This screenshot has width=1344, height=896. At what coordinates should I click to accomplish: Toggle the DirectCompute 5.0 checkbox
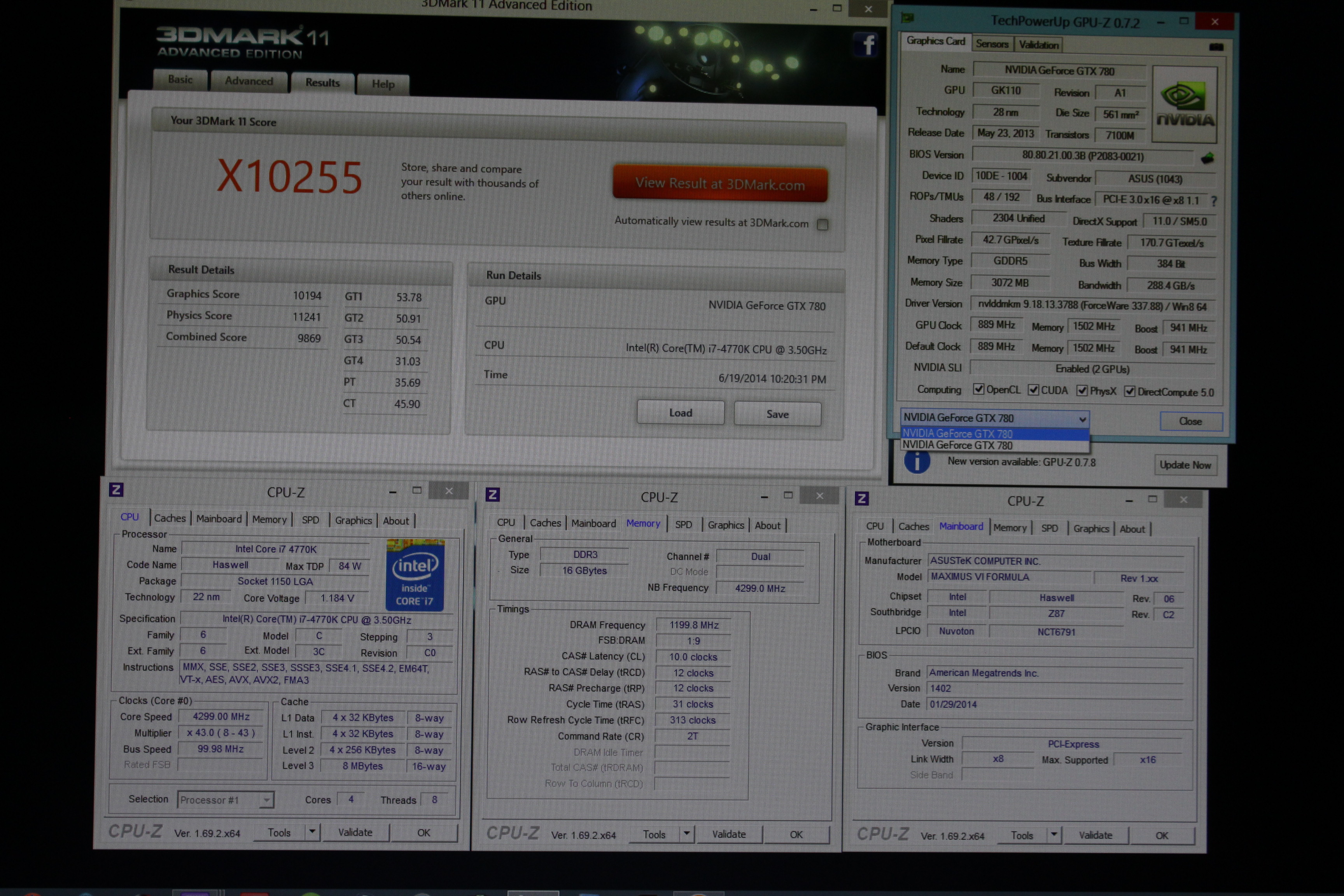click(x=1130, y=392)
